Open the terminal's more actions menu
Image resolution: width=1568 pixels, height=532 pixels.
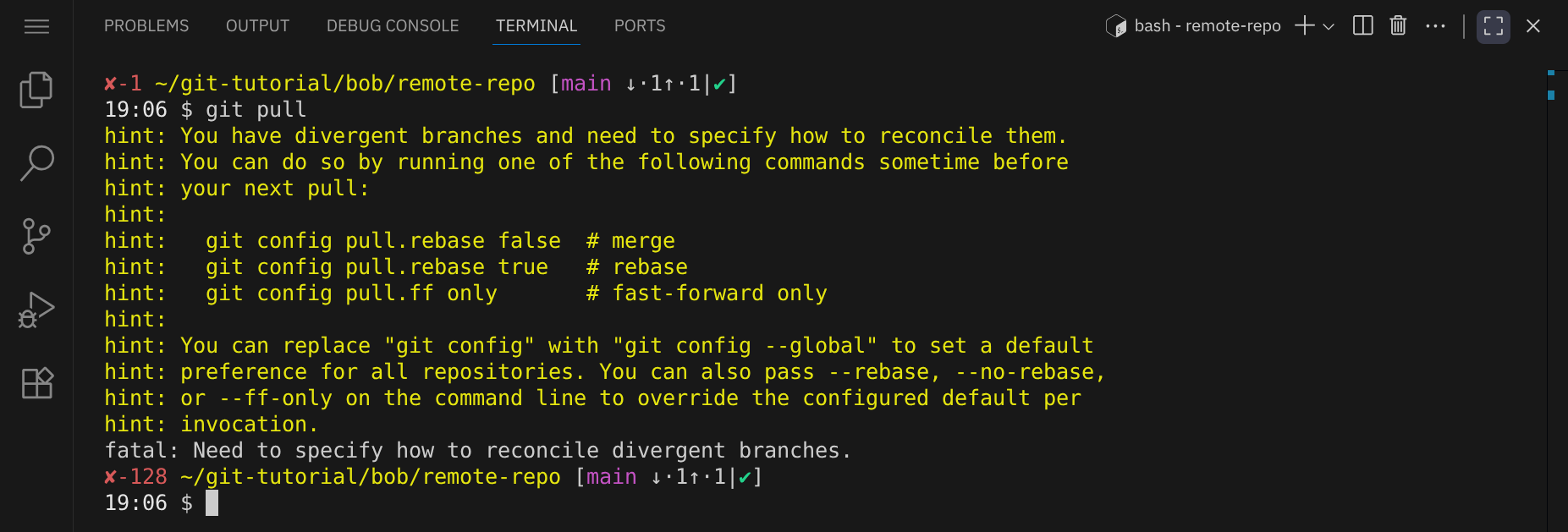point(1435,25)
